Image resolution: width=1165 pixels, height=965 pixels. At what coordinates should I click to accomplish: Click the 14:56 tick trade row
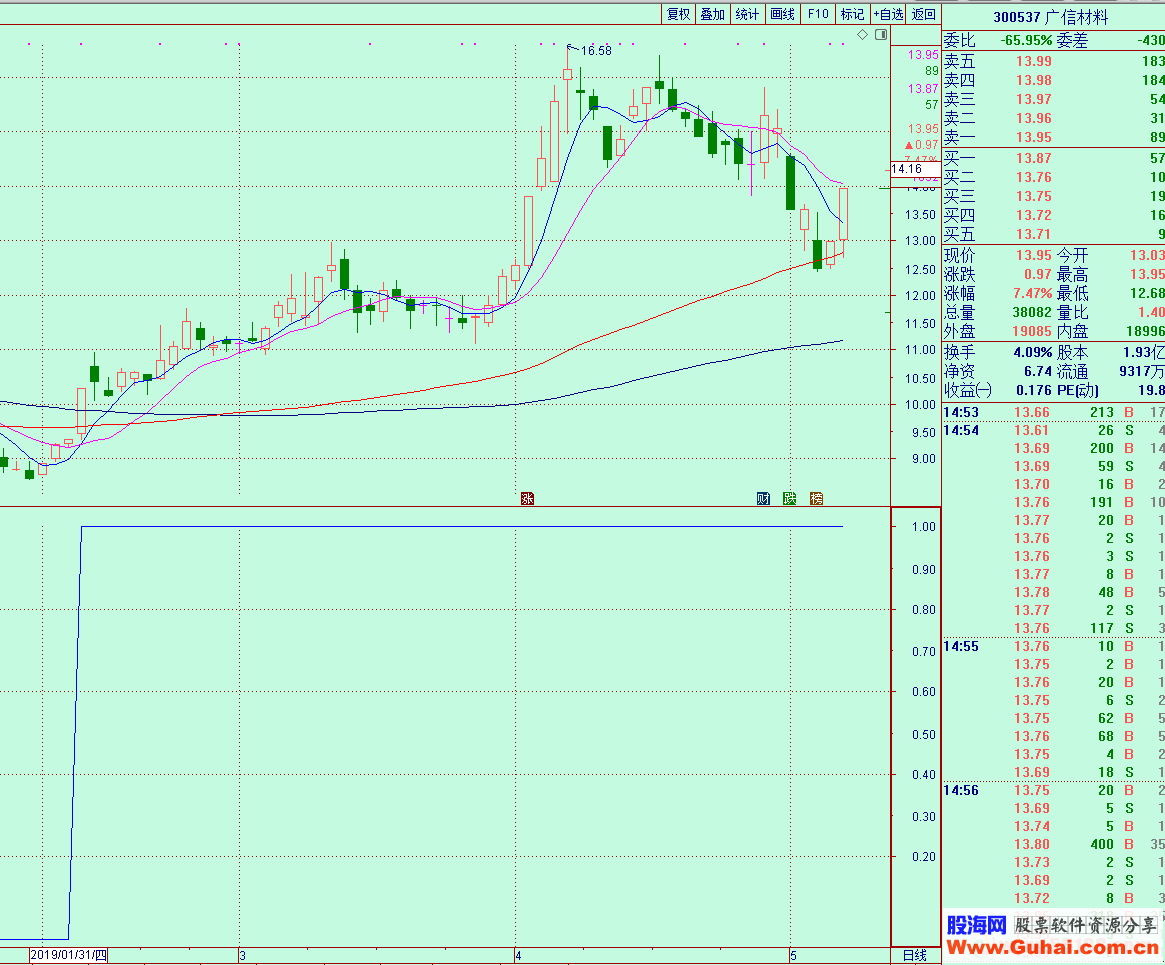coord(1054,790)
